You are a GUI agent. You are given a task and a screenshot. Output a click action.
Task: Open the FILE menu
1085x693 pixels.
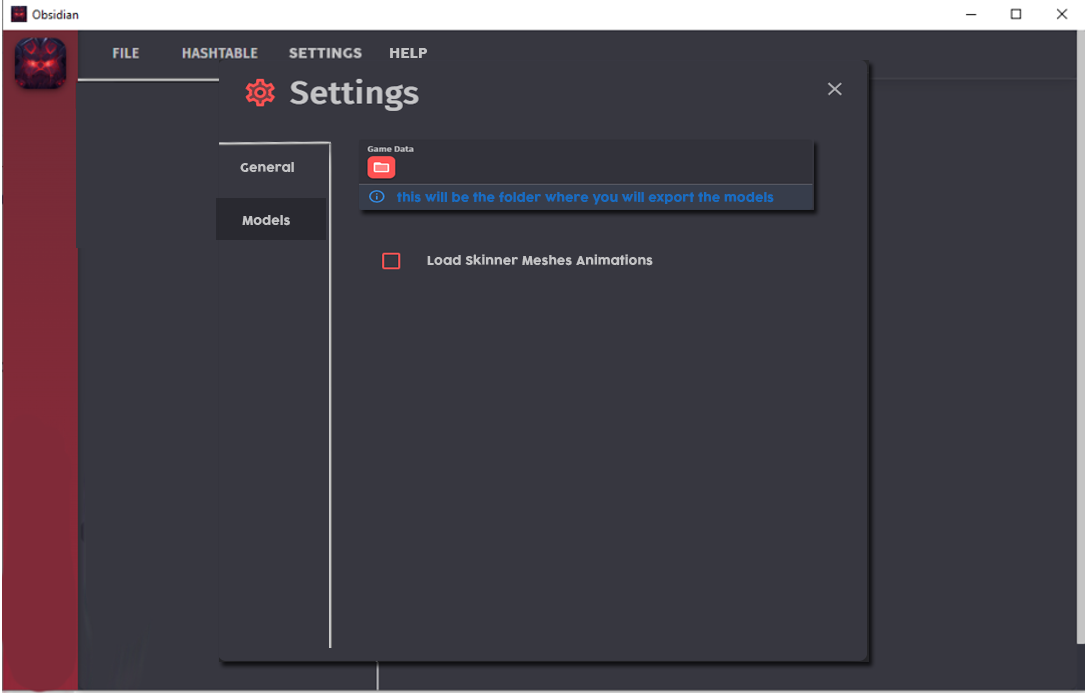[126, 53]
